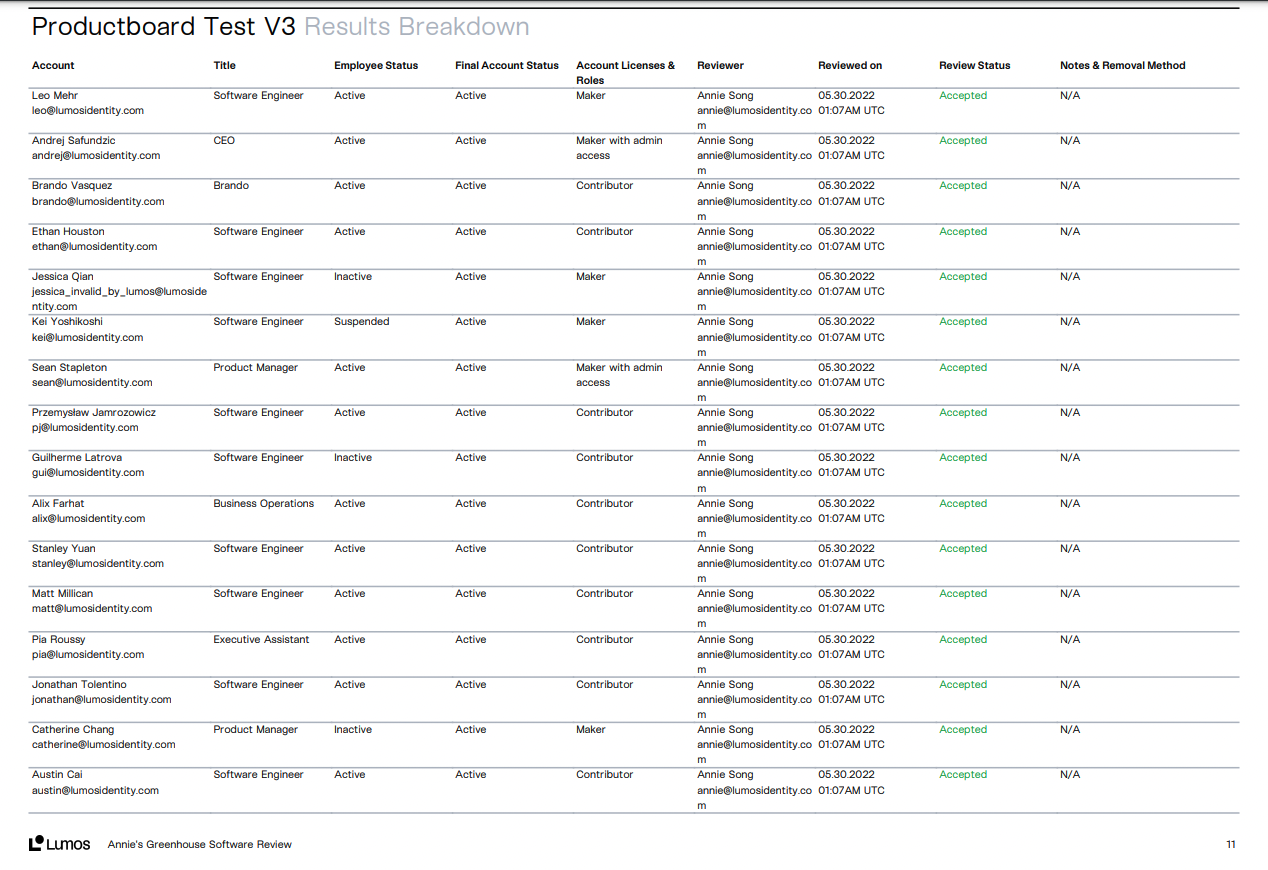Click "N/A" in Austin Cai's row
The width and height of the screenshot is (1268, 870).
click(1070, 775)
